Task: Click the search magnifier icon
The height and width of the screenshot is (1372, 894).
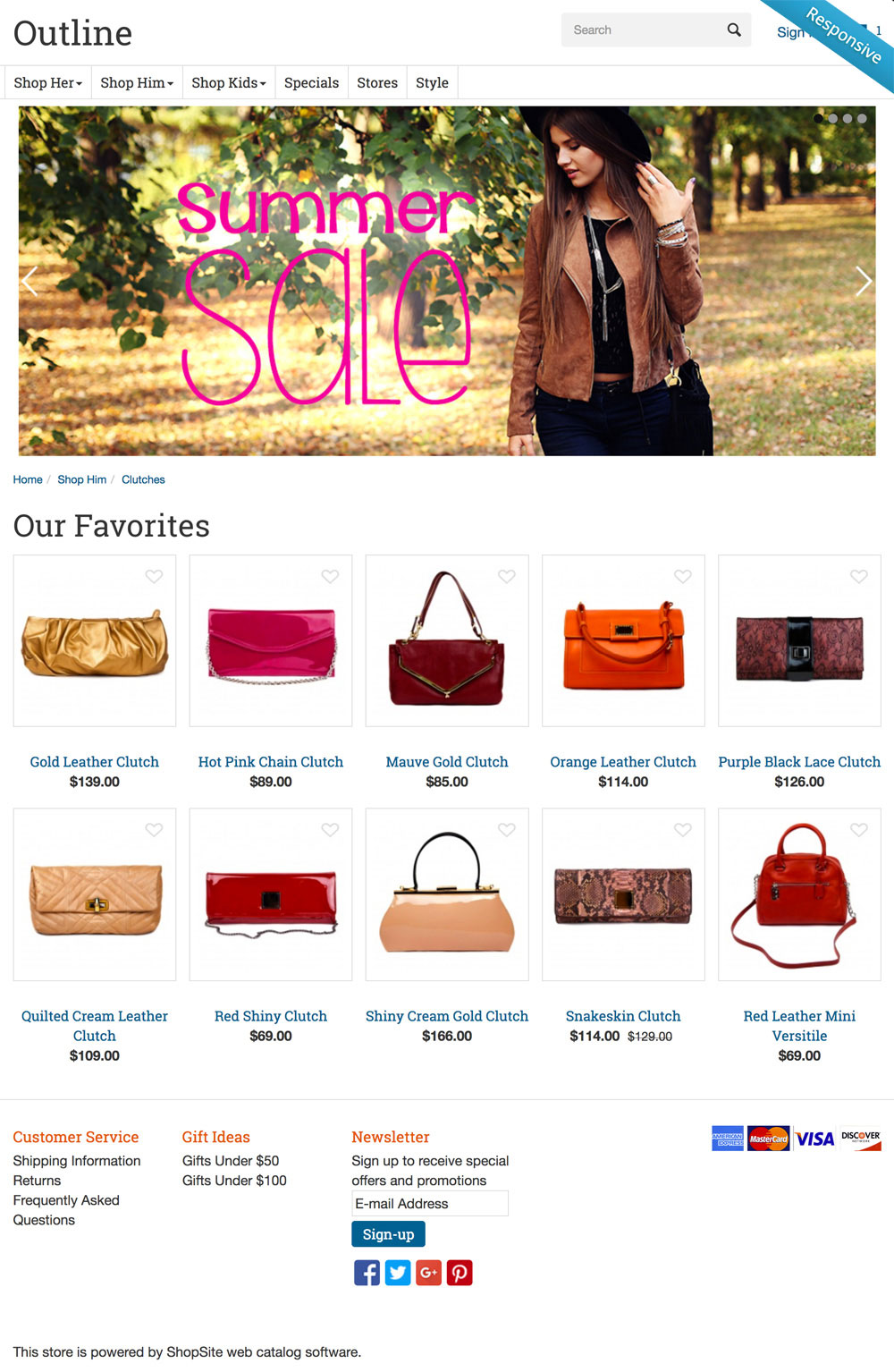Action: click(x=734, y=30)
